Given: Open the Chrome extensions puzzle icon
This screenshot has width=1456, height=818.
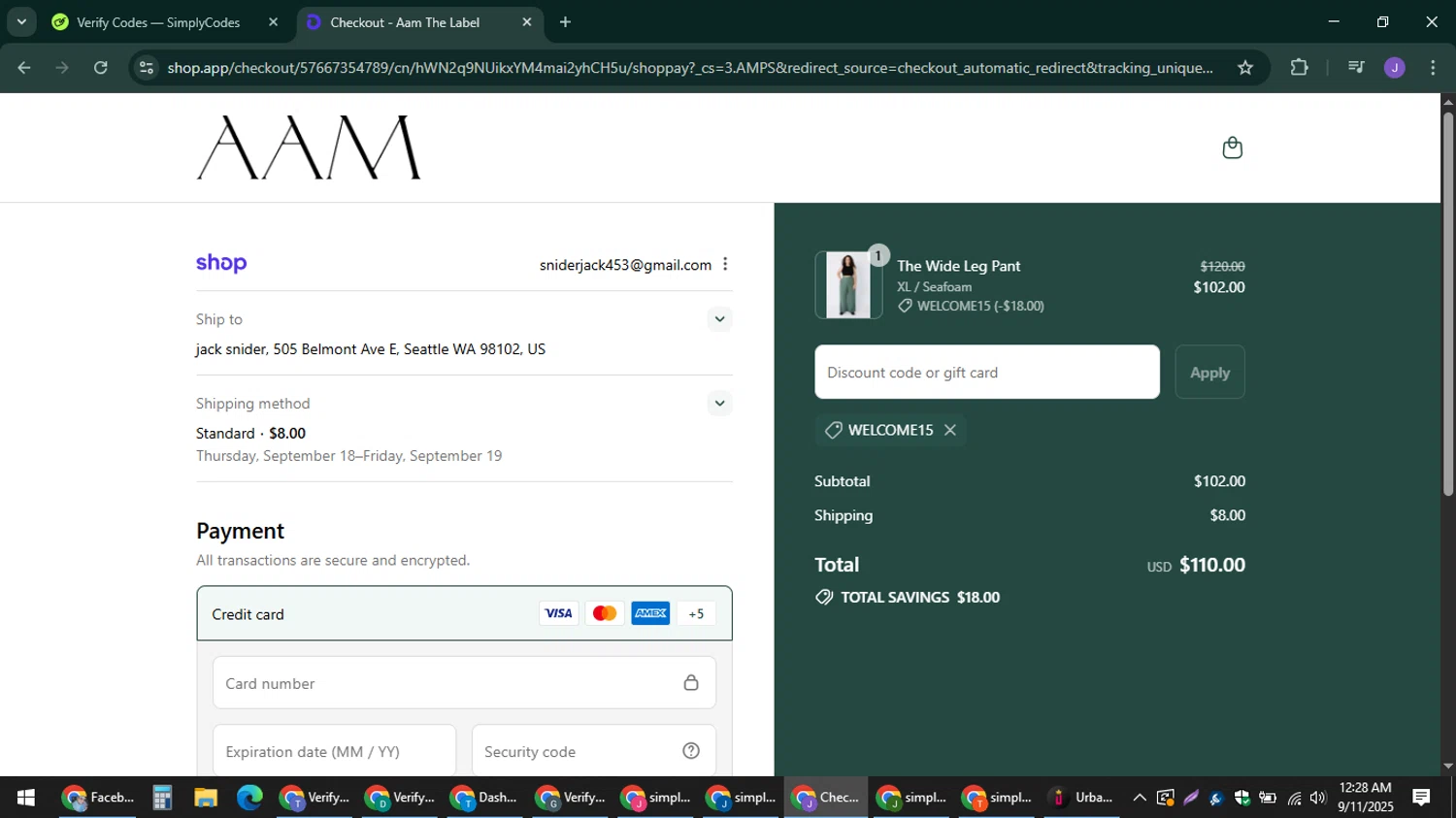Looking at the screenshot, I should (1299, 68).
